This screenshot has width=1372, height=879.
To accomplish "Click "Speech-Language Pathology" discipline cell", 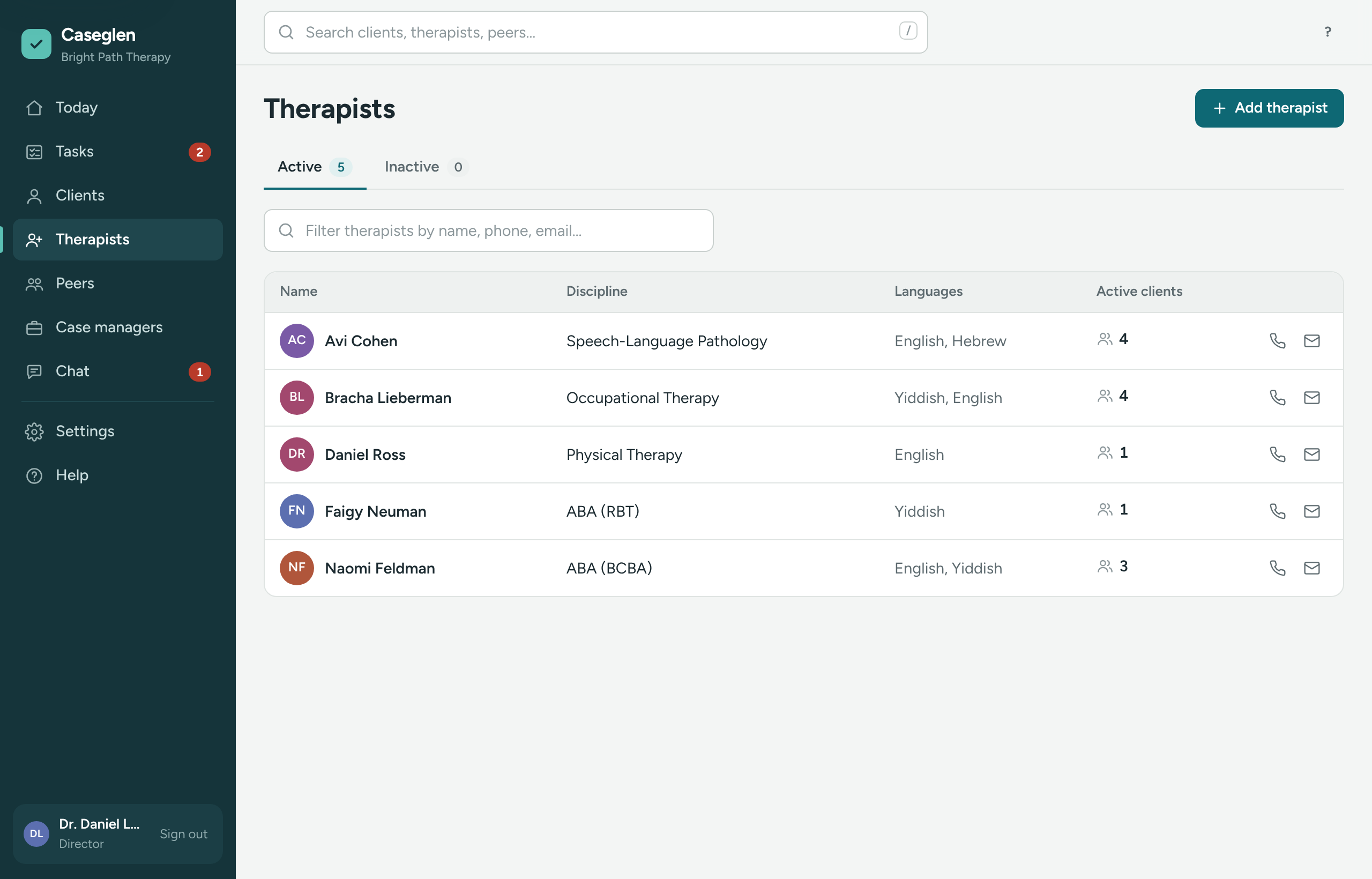I will tap(666, 341).
